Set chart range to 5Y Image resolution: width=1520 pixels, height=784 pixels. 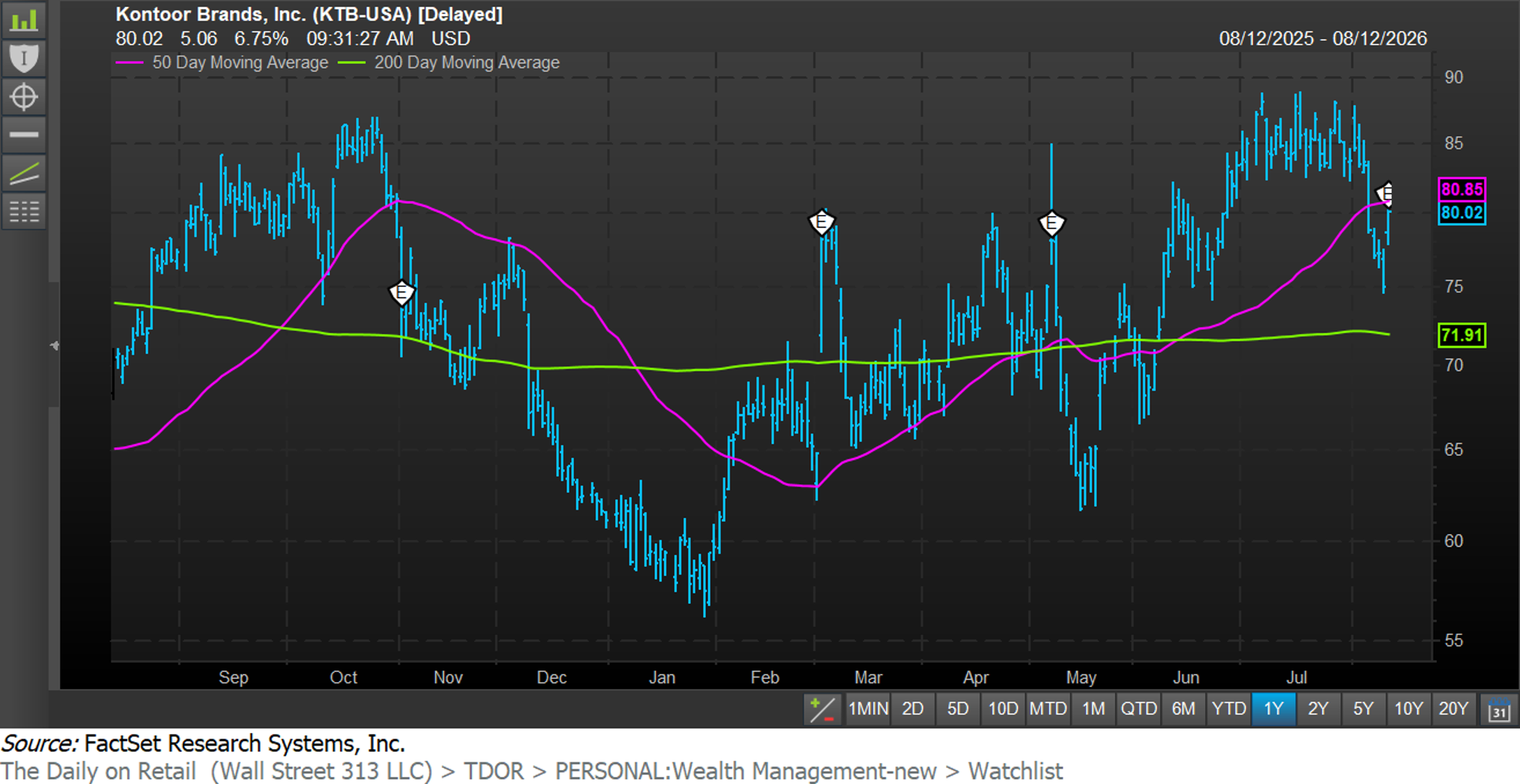[x=1363, y=709]
